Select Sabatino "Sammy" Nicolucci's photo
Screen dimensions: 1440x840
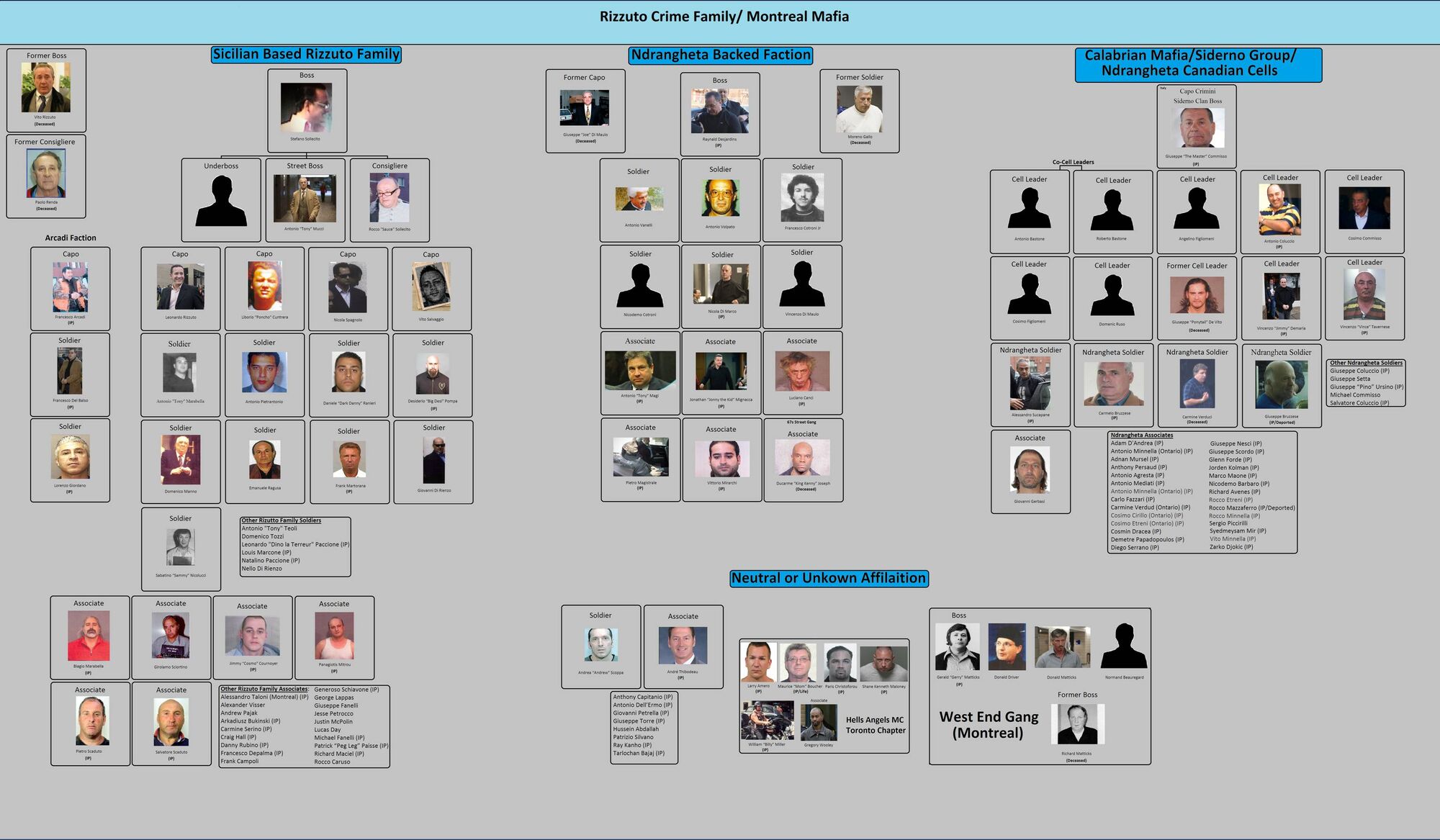tap(181, 548)
